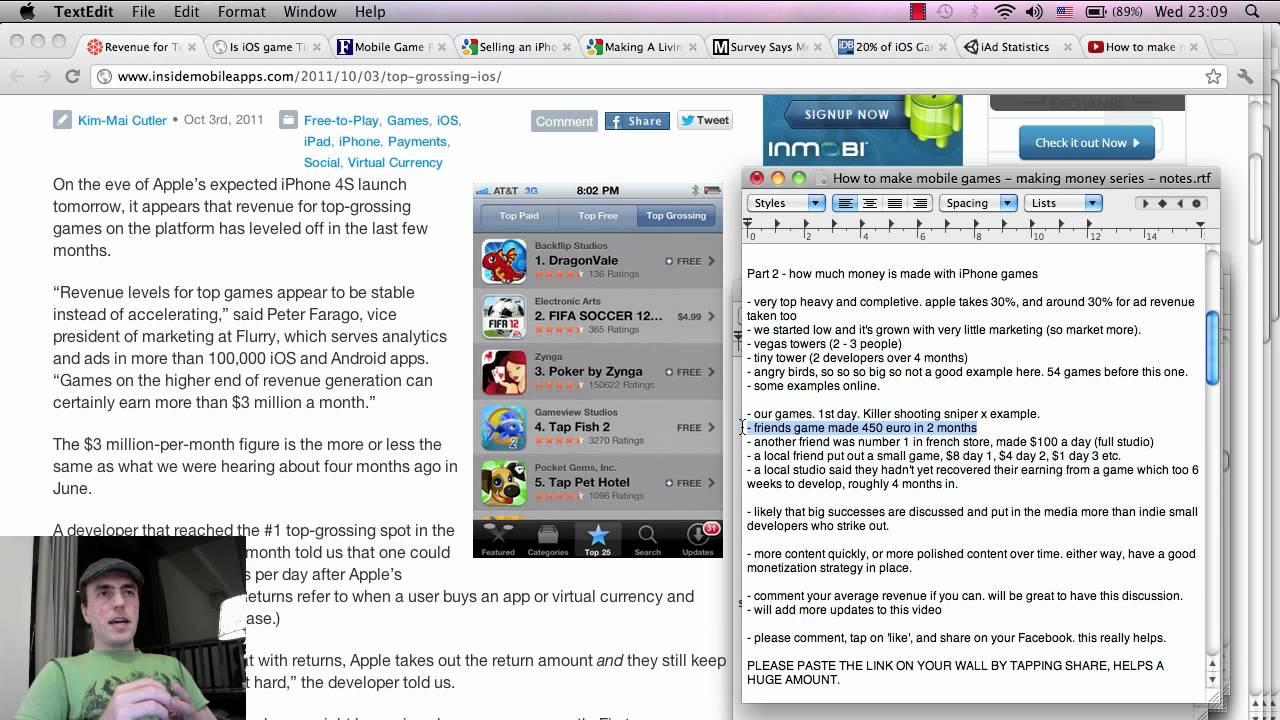
Task: Select right tab stop marker in ruler tools
Action: click(x=1179, y=203)
